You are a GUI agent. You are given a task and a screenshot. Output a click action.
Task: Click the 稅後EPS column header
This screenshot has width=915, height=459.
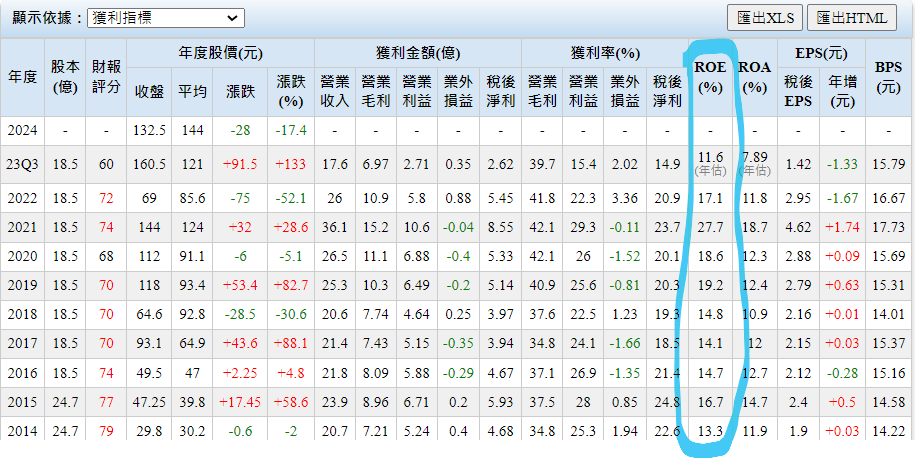(x=798, y=91)
